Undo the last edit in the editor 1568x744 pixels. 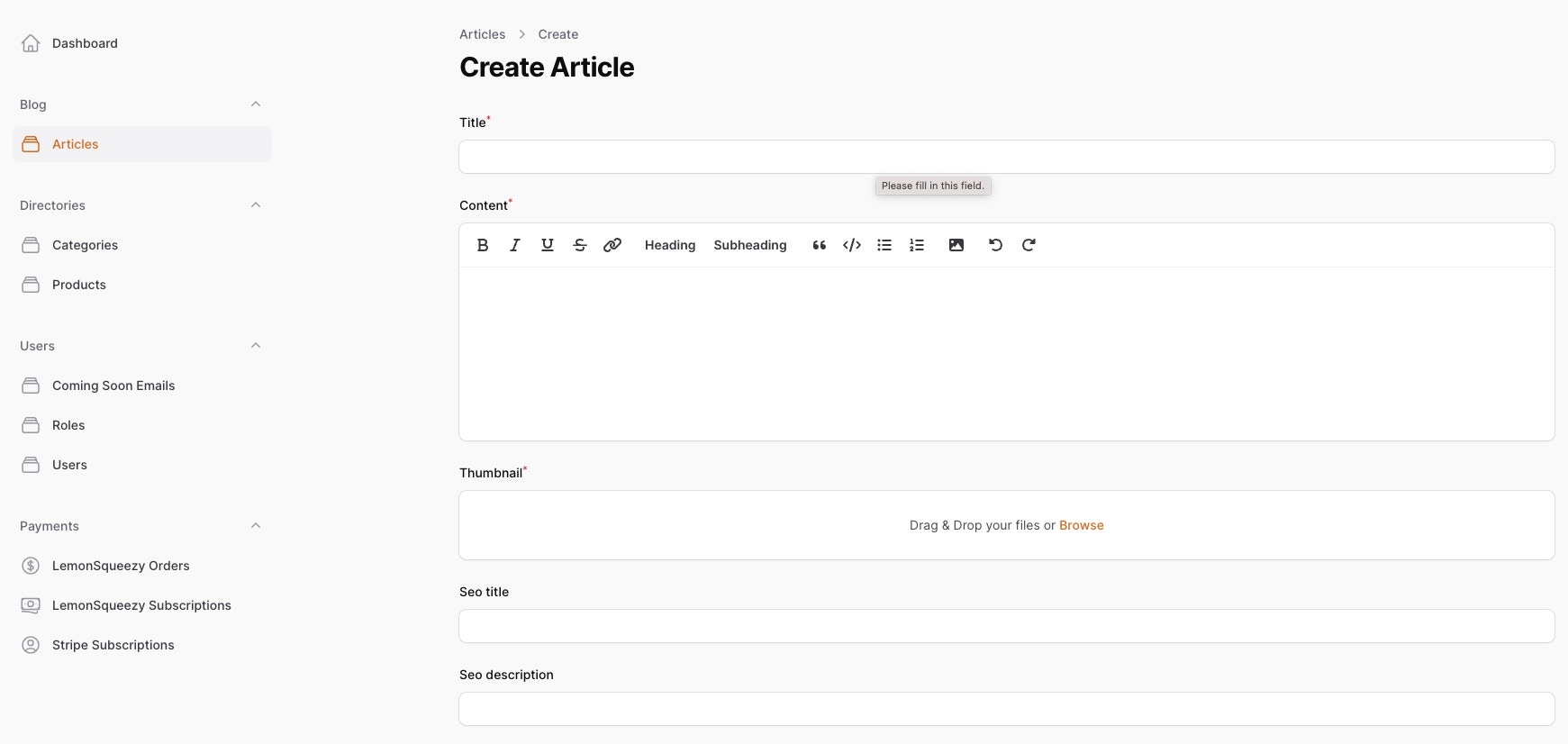coord(996,245)
